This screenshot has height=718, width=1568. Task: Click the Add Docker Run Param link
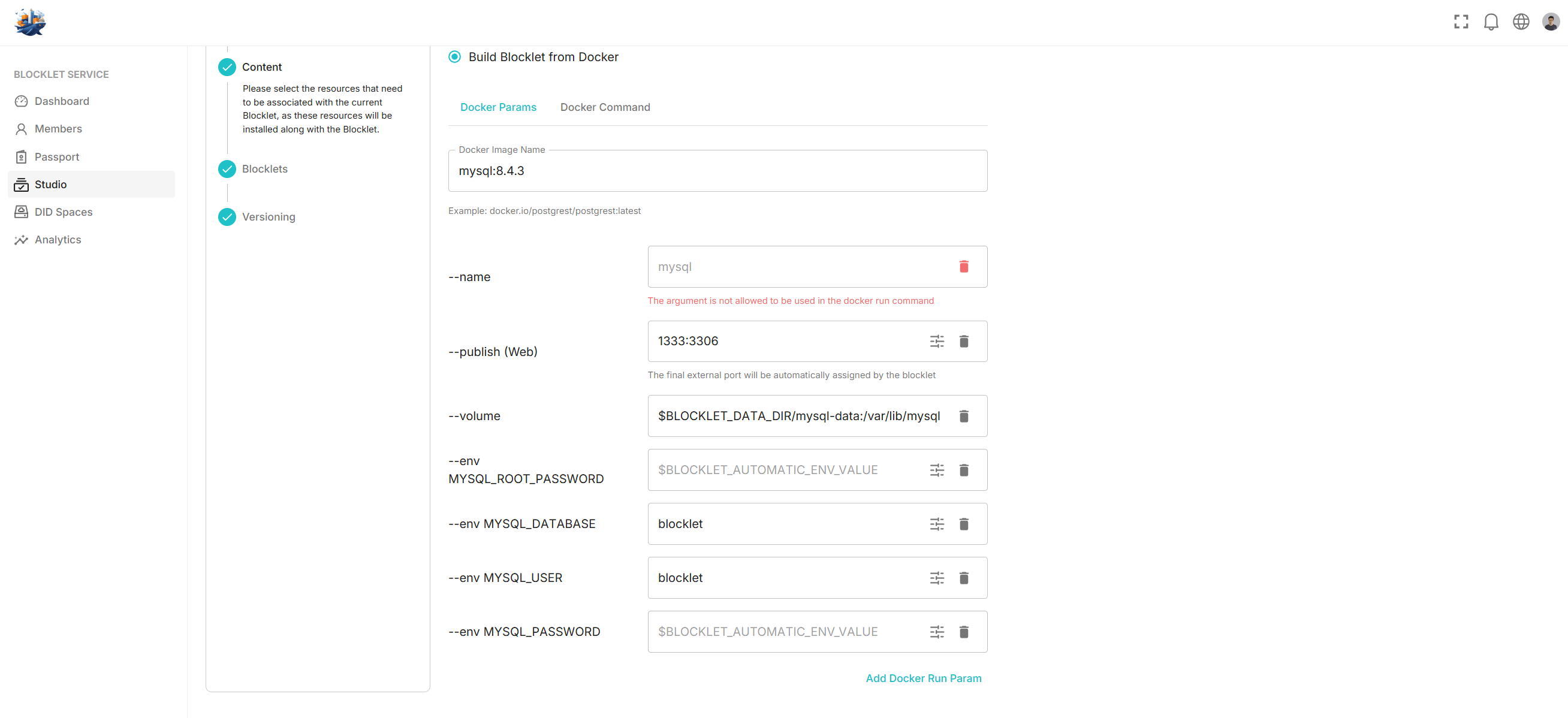[923, 678]
